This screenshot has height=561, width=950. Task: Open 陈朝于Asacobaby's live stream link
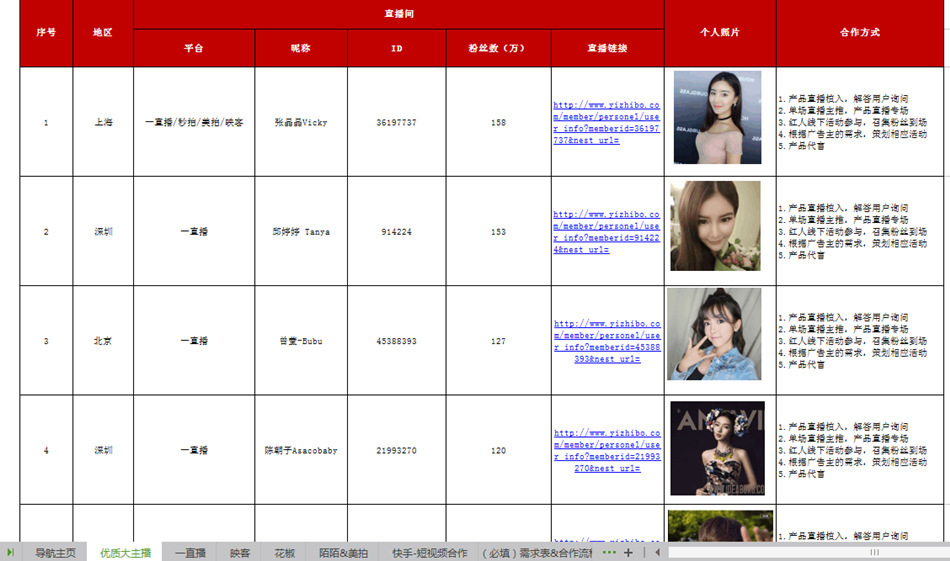(606, 451)
